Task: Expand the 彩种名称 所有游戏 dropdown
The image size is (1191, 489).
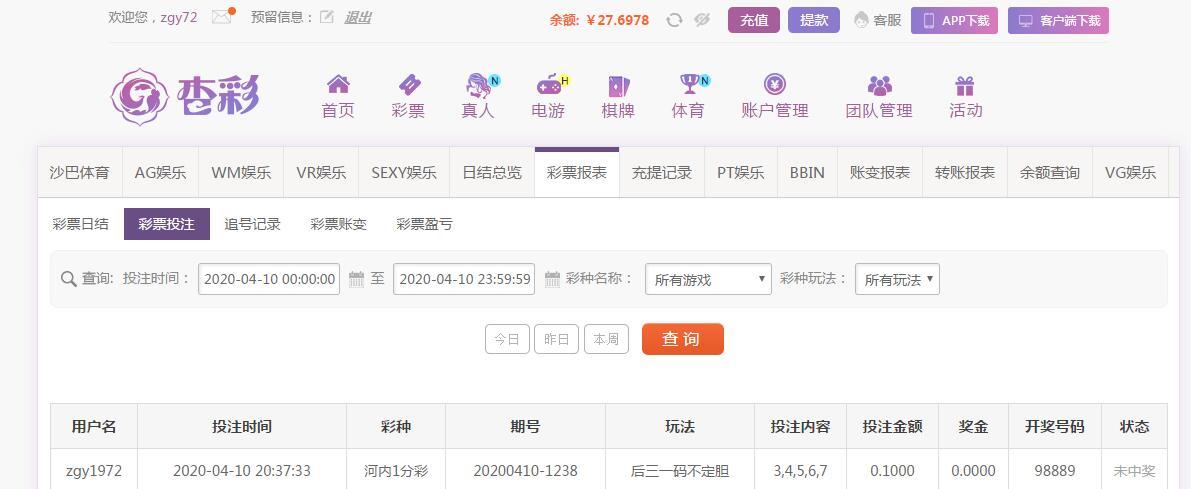Action: pos(708,280)
